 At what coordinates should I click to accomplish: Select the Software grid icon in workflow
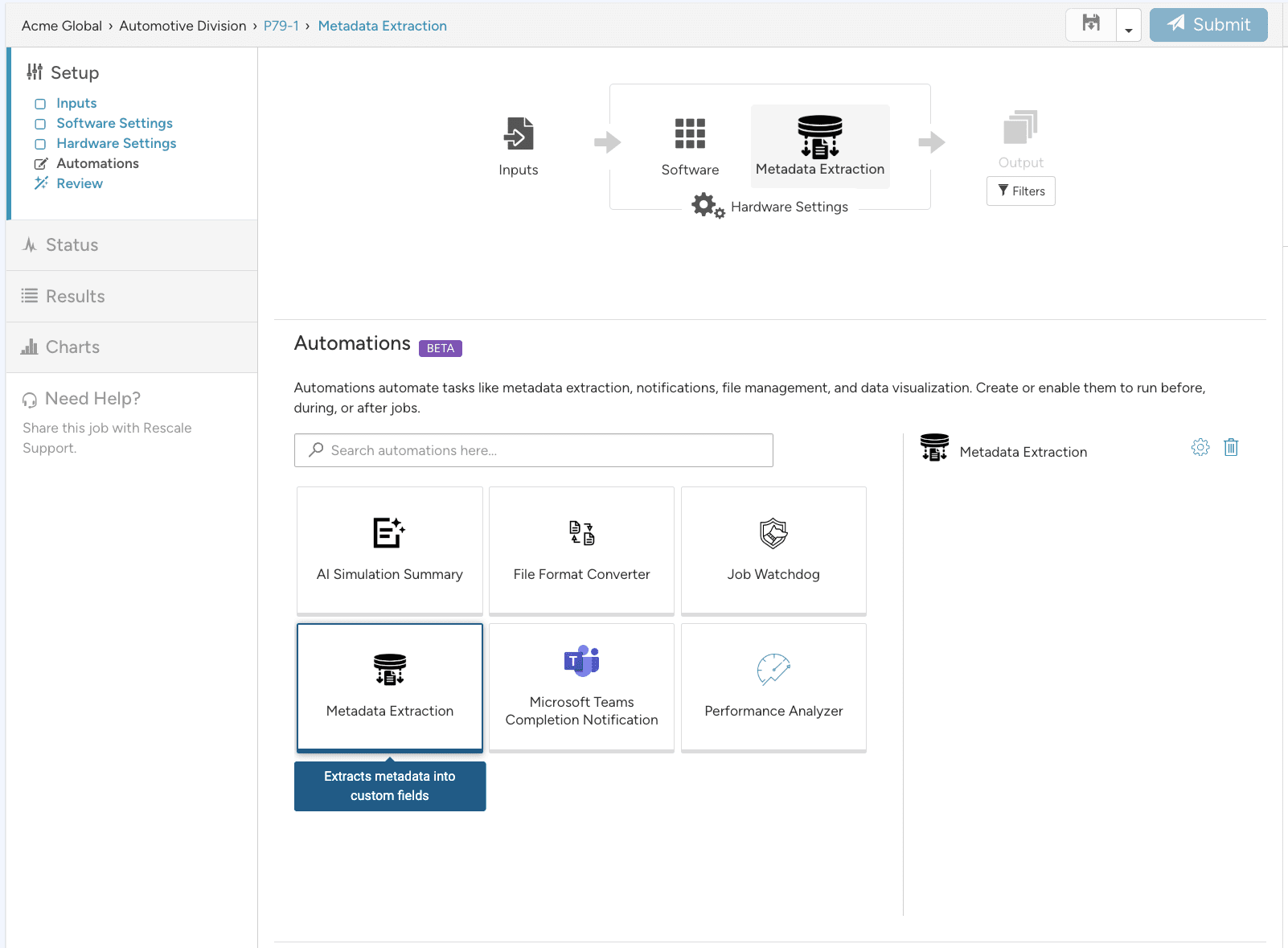coord(690,133)
